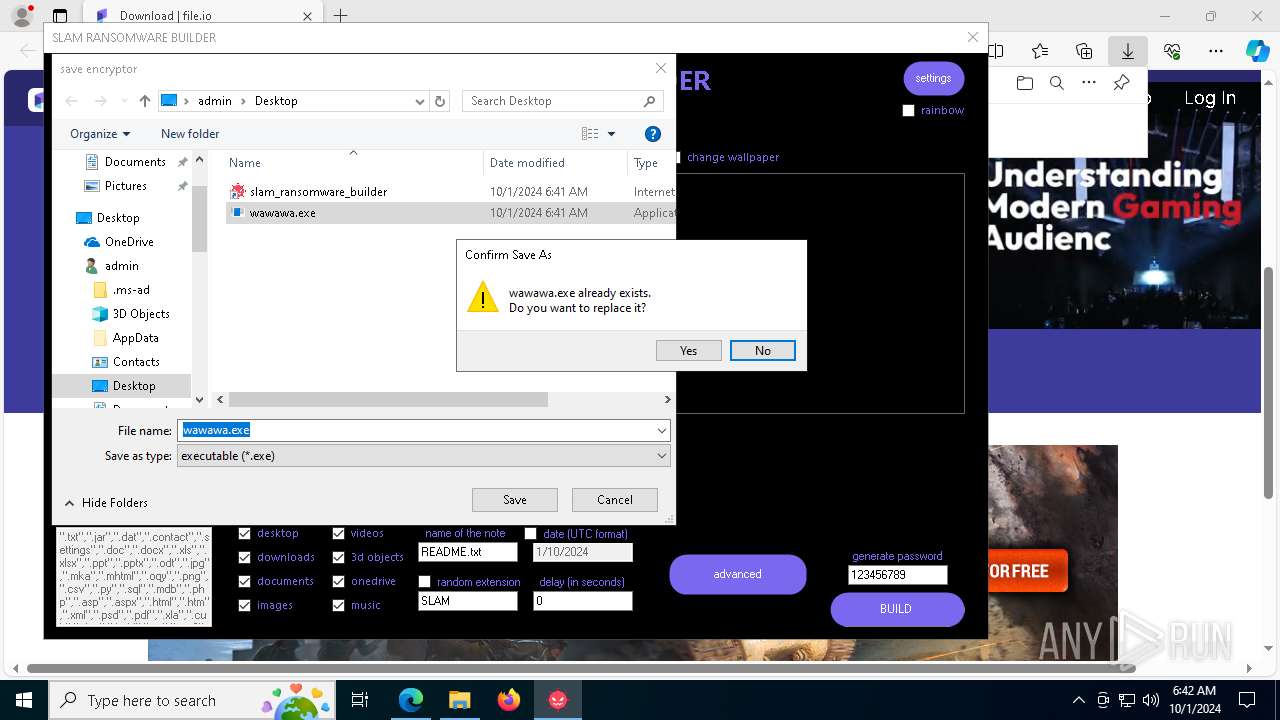Open Edge Settings and more menu
1280x720 pixels.
point(1216,51)
